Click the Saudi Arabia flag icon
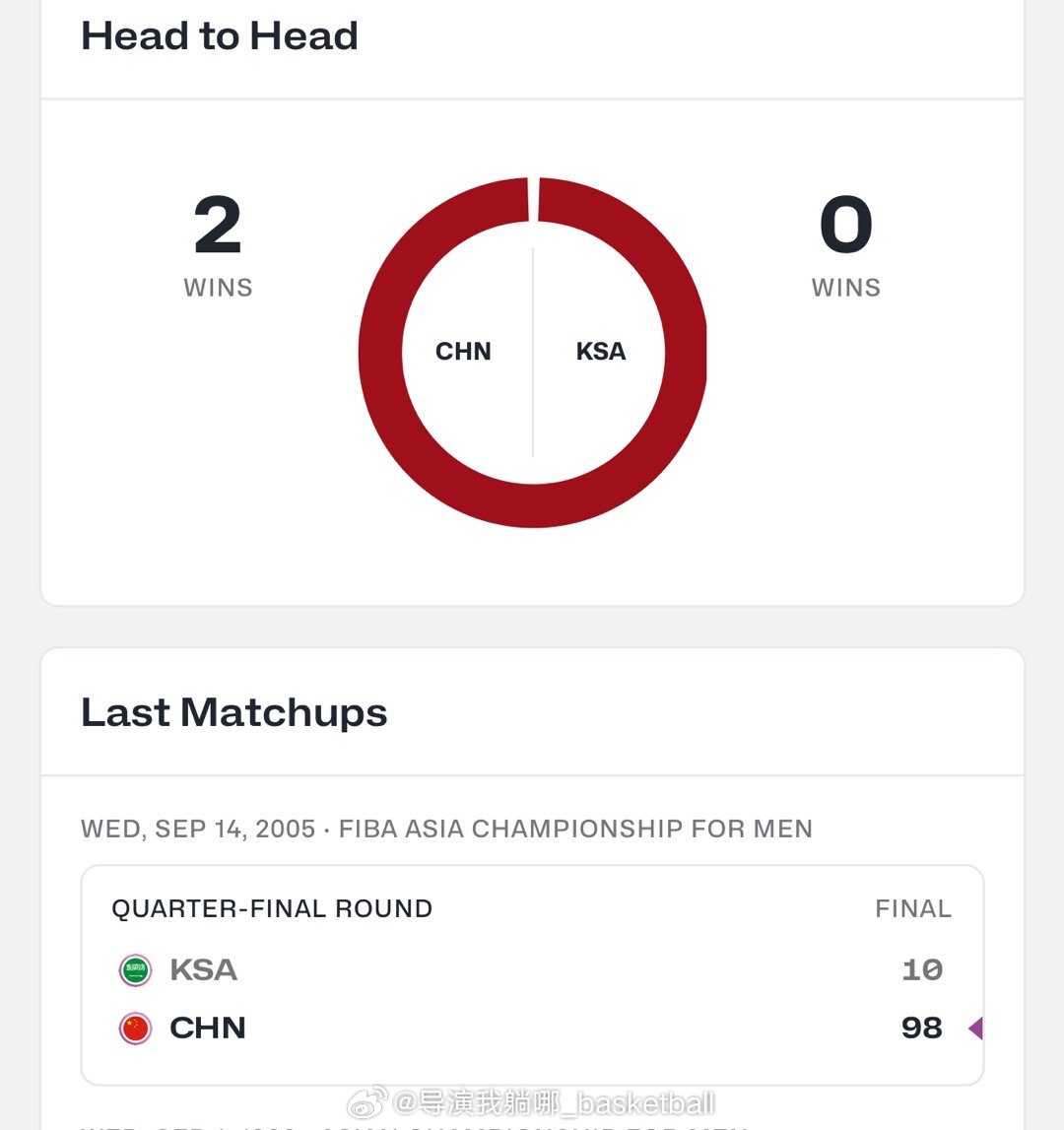The image size is (1064, 1130). tap(135, 970)
